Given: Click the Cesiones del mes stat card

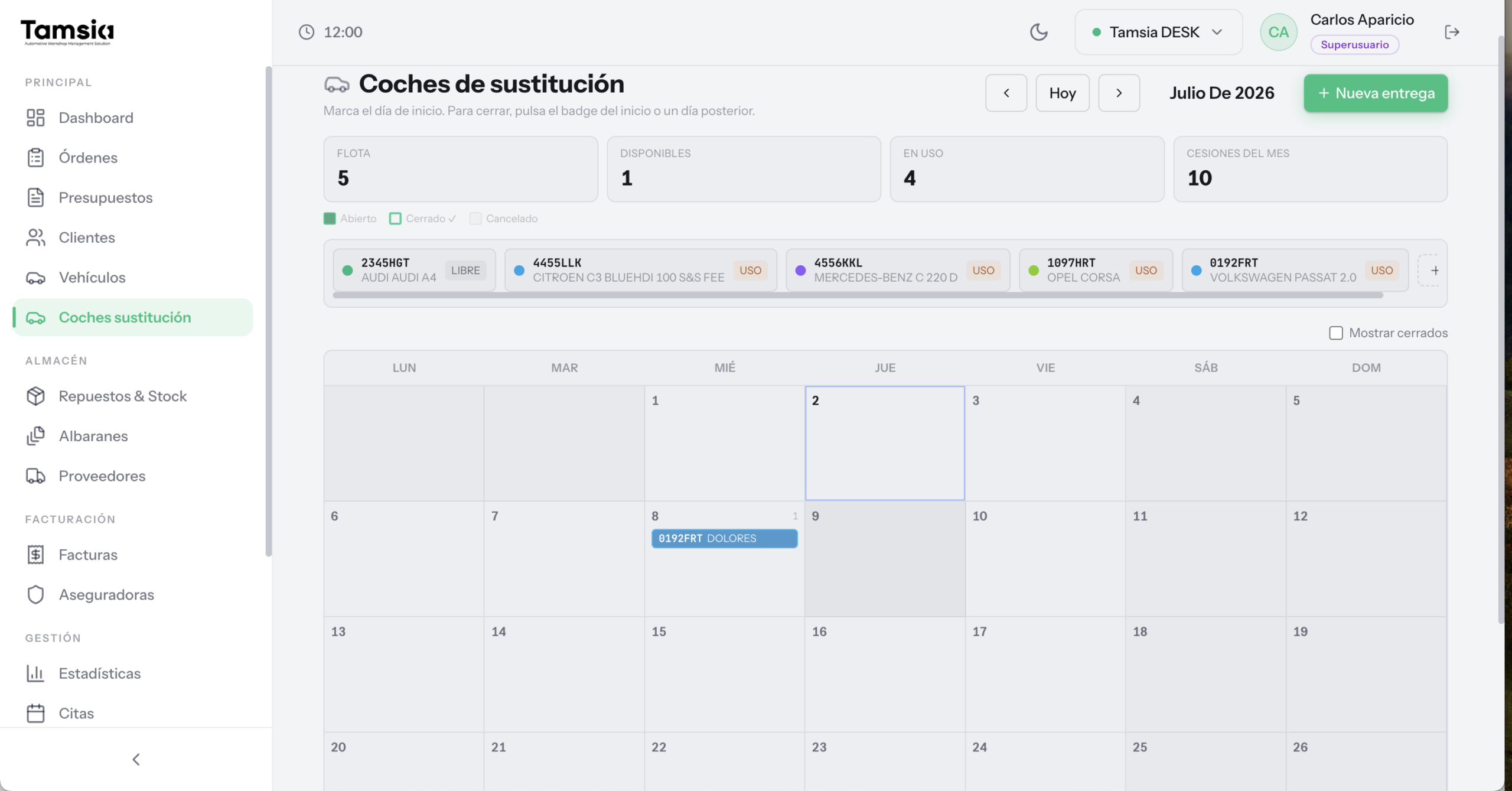Looking at the screenshot, I should point(1310,169).
